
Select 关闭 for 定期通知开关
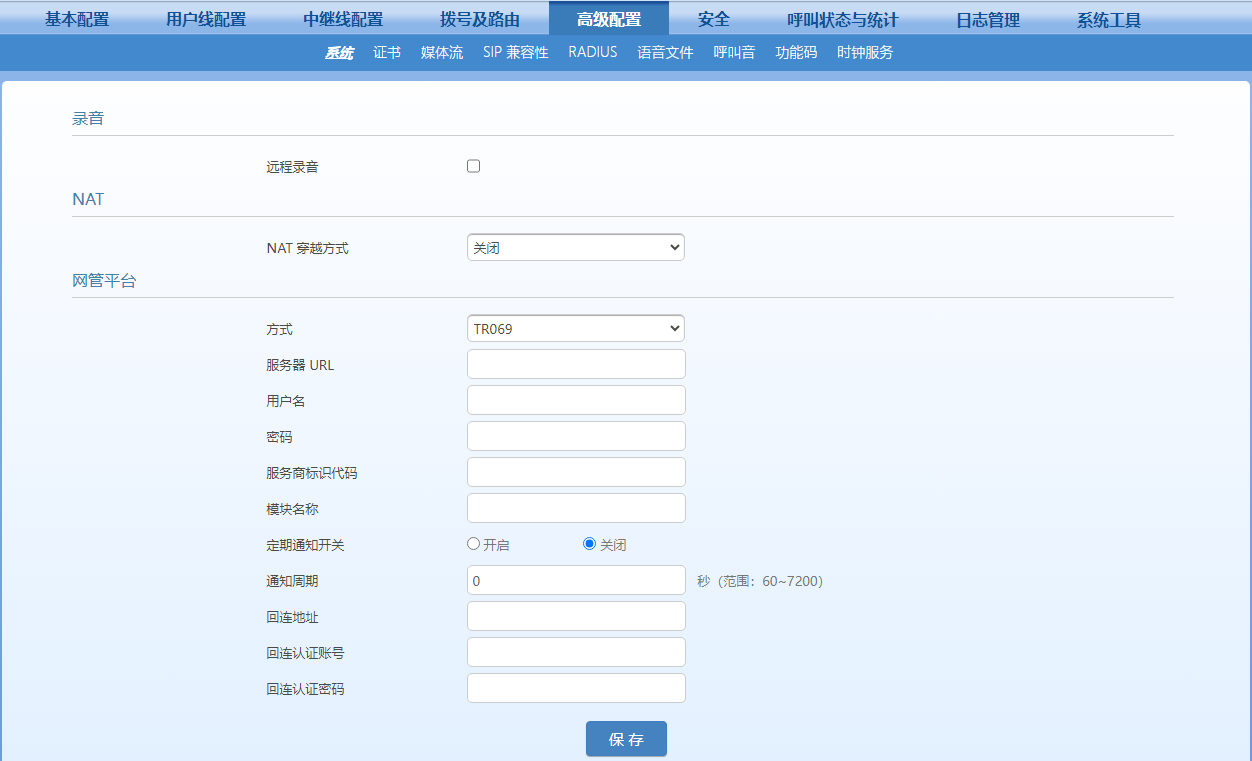coord(590,544)
